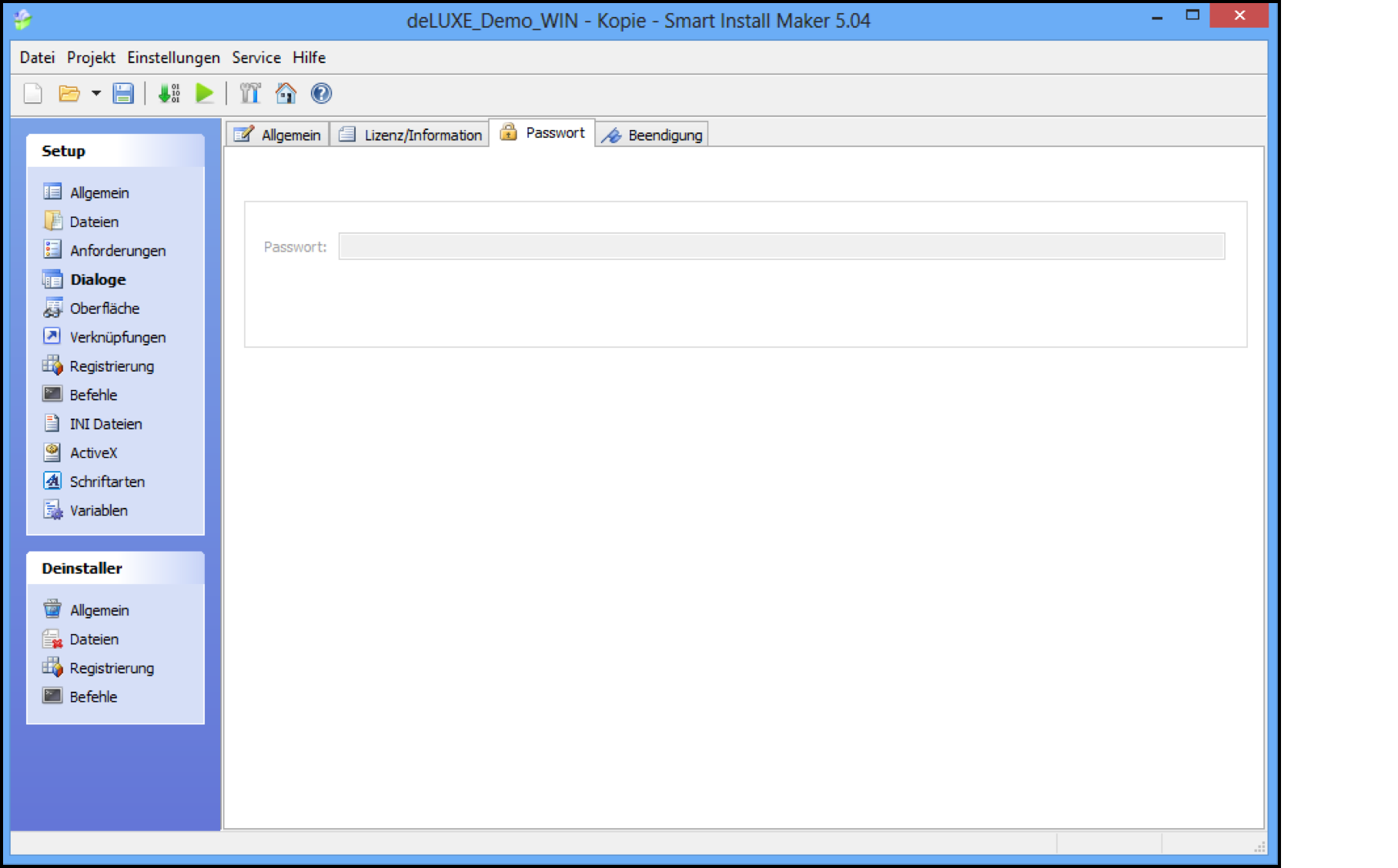Select the Allgemein tab in Dialoge

click(278, 135)
